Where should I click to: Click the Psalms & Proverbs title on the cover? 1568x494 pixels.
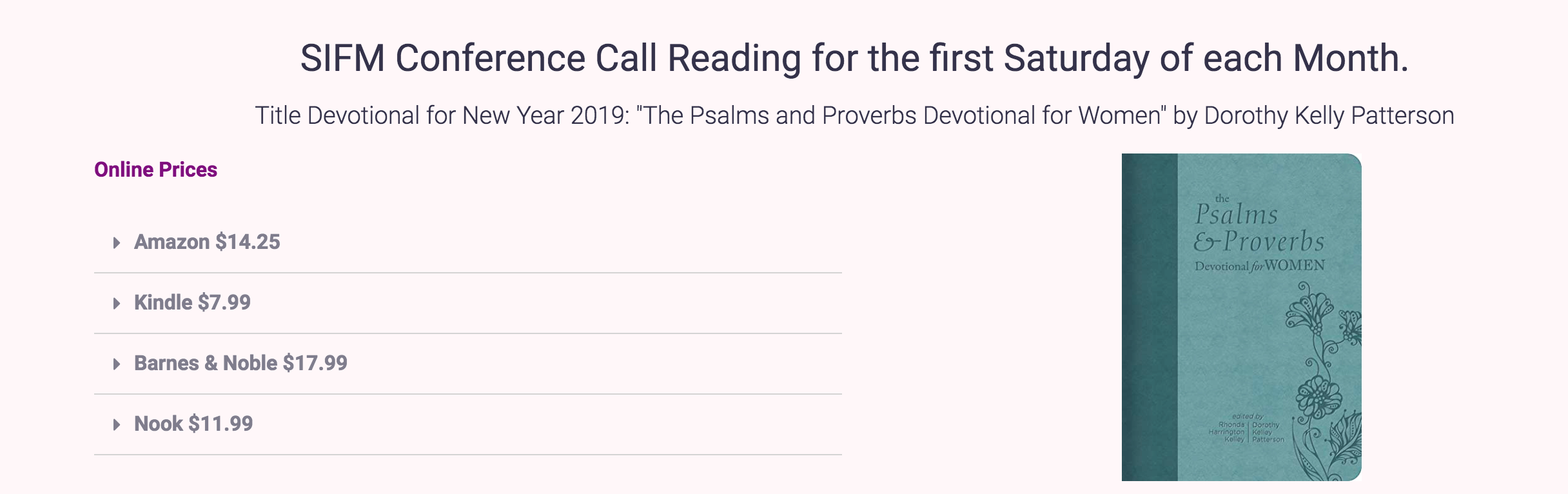(x=1259, y=228)
